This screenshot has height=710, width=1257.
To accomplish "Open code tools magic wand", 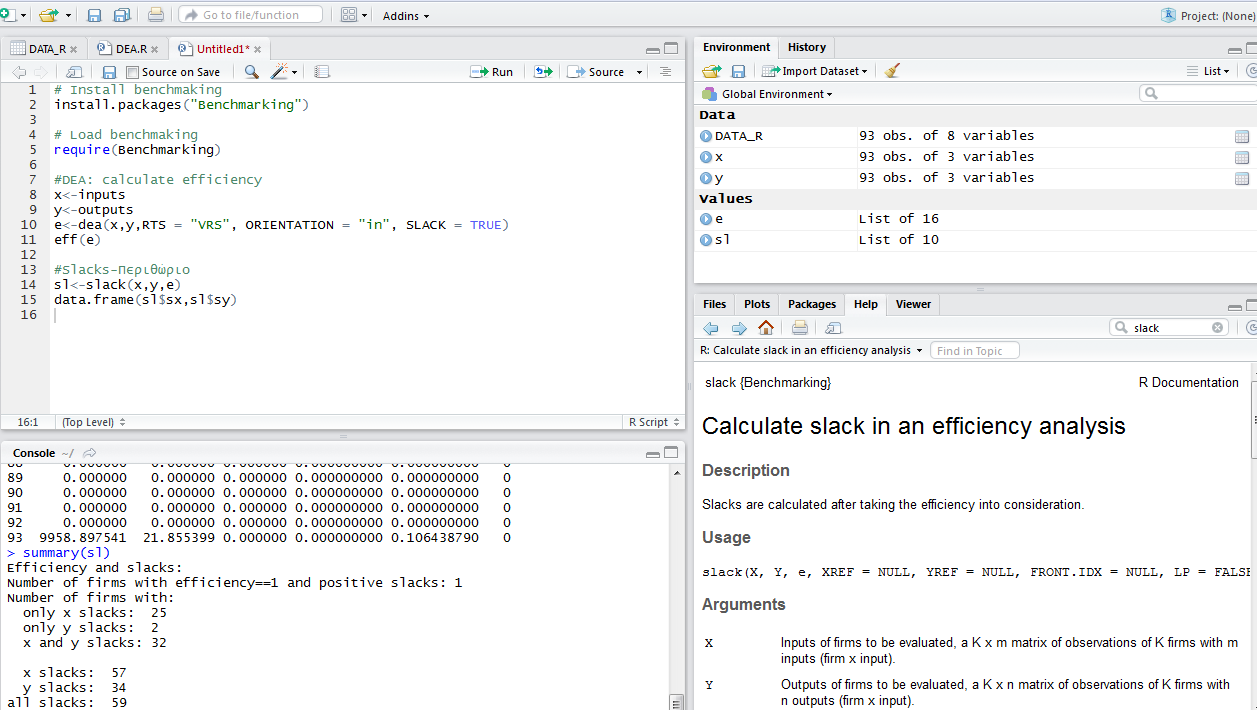I will click(279, 72).
